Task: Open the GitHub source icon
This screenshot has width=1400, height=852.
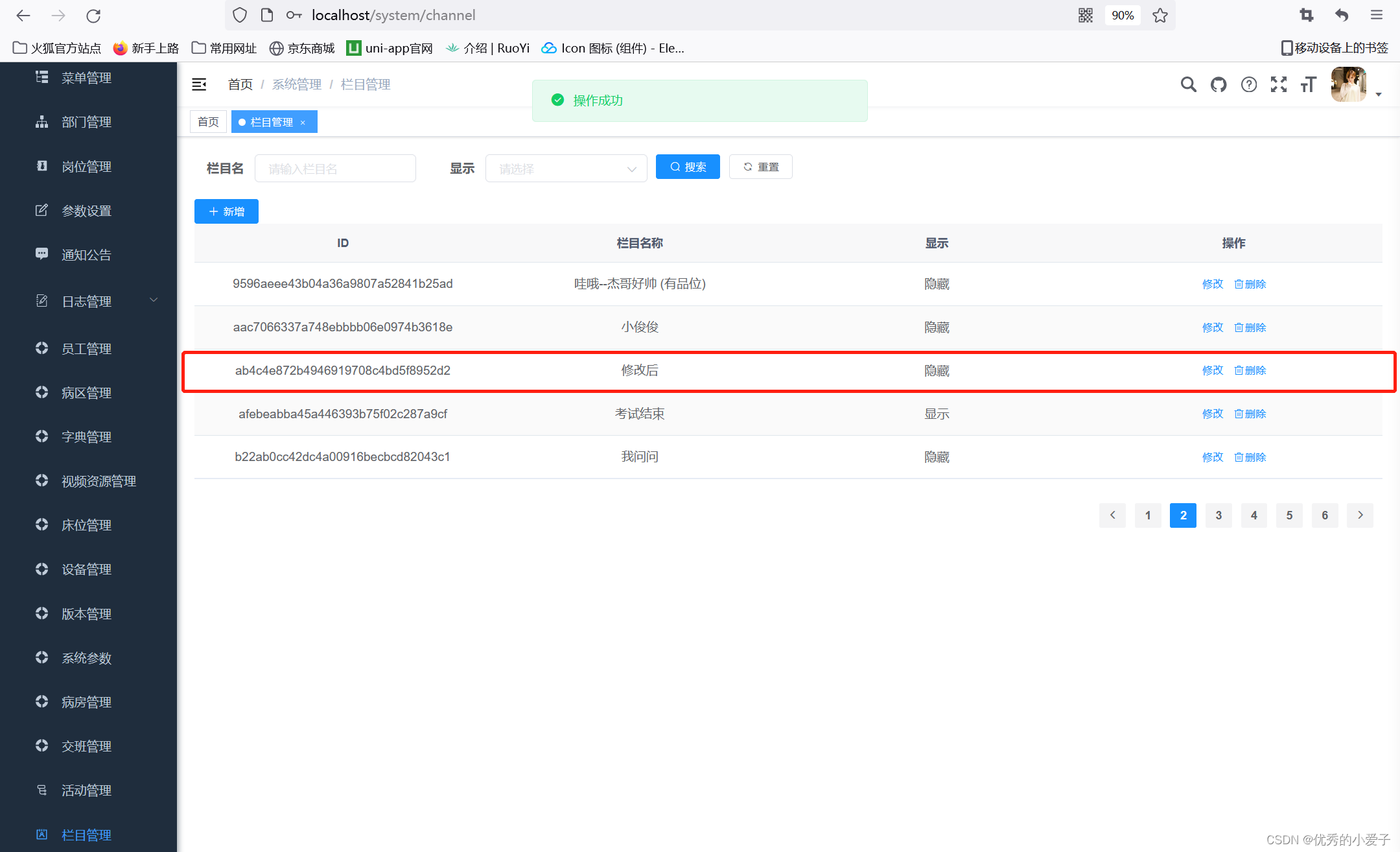Action: point(1219,84)
